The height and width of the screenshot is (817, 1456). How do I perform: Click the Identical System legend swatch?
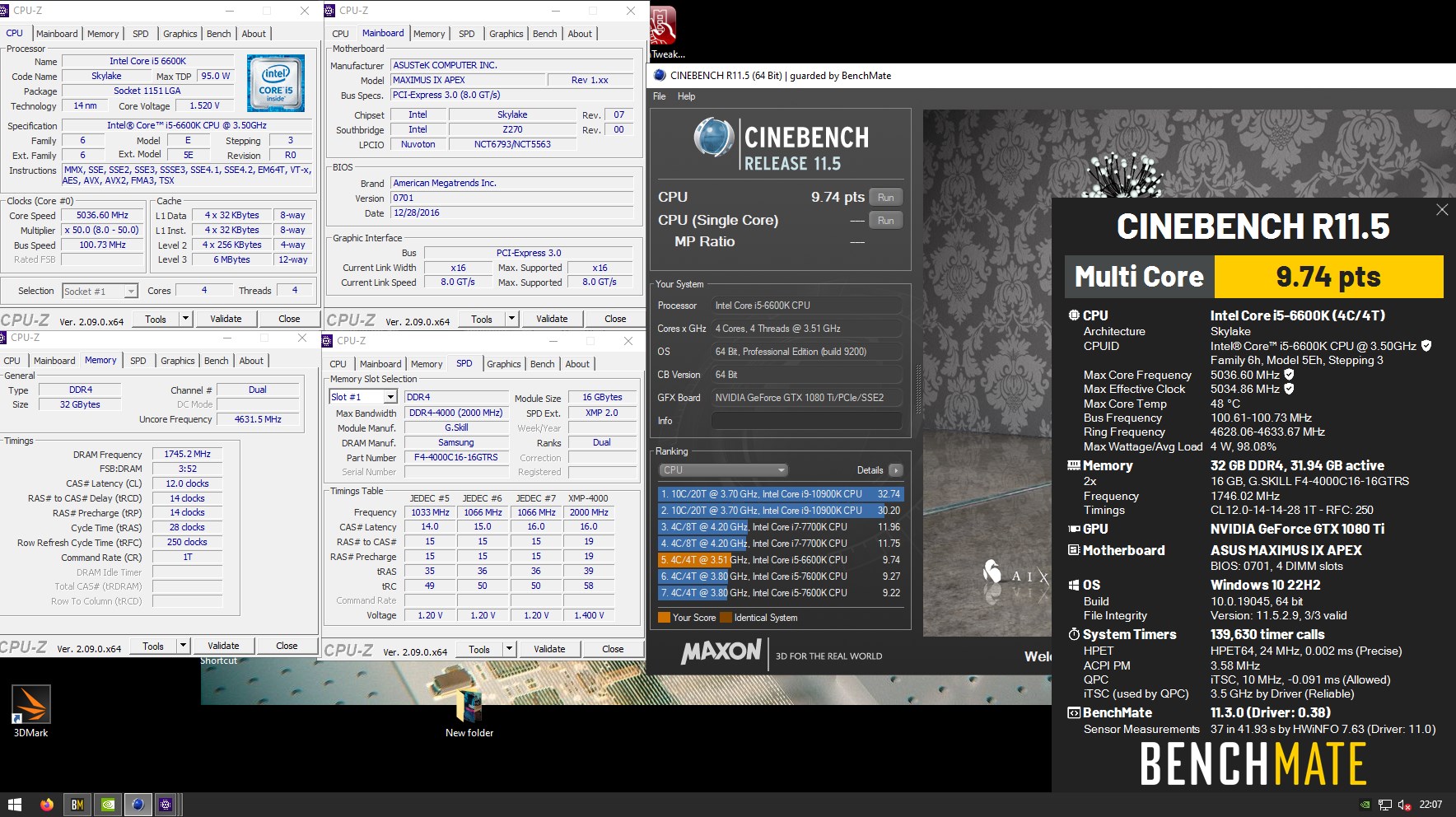tap(726, 617)
